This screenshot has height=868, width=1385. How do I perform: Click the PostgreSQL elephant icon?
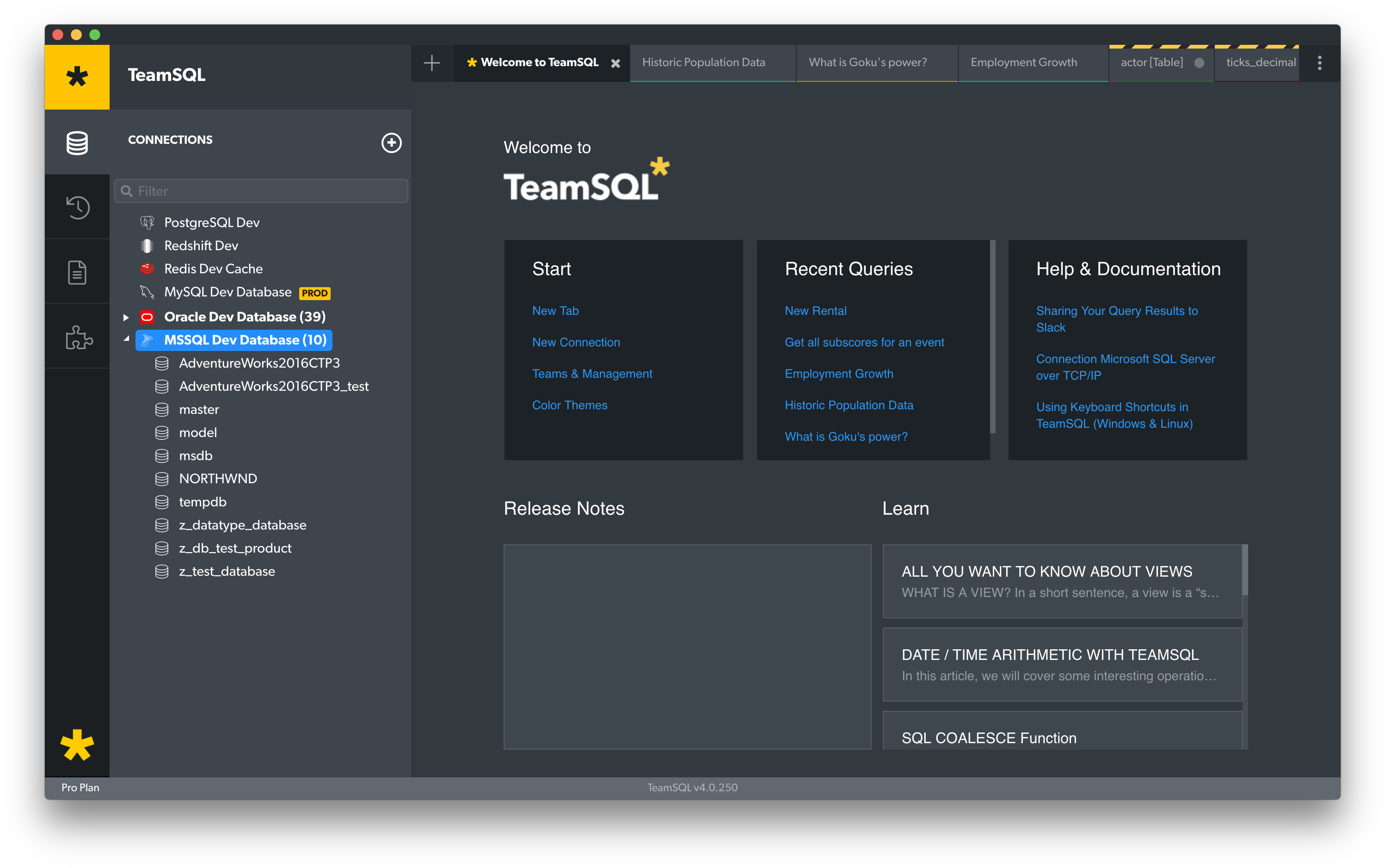point(147,222)
